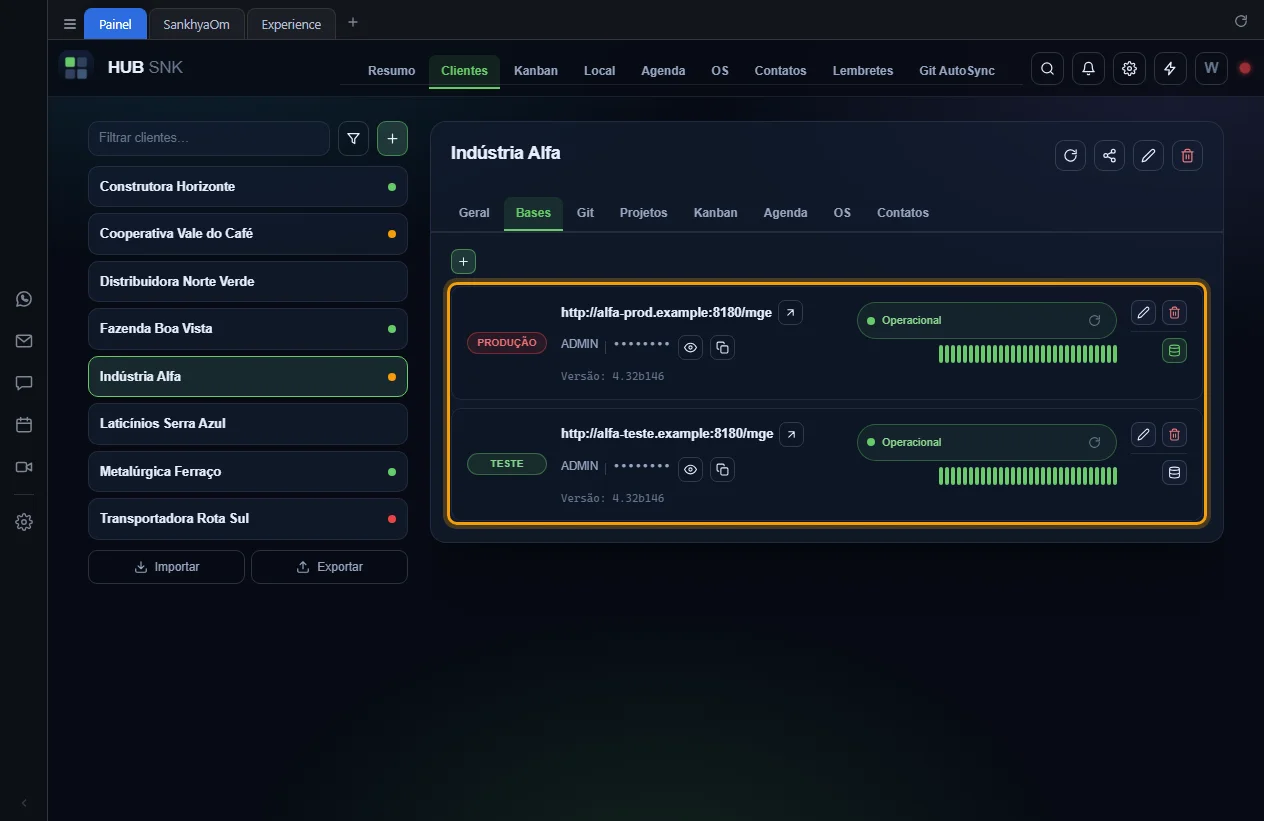
Task: Show the production base password
Action: [x=690, y=347]
